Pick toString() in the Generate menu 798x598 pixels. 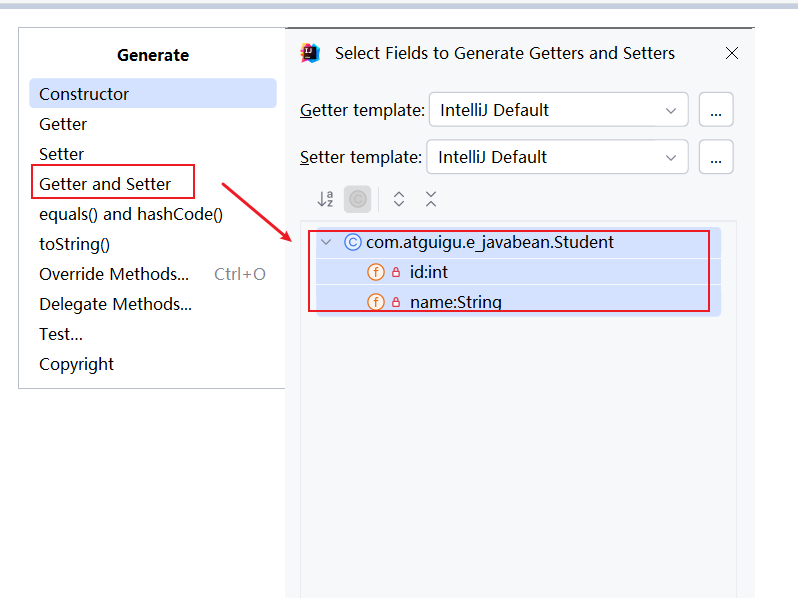(x=74, y=244)
